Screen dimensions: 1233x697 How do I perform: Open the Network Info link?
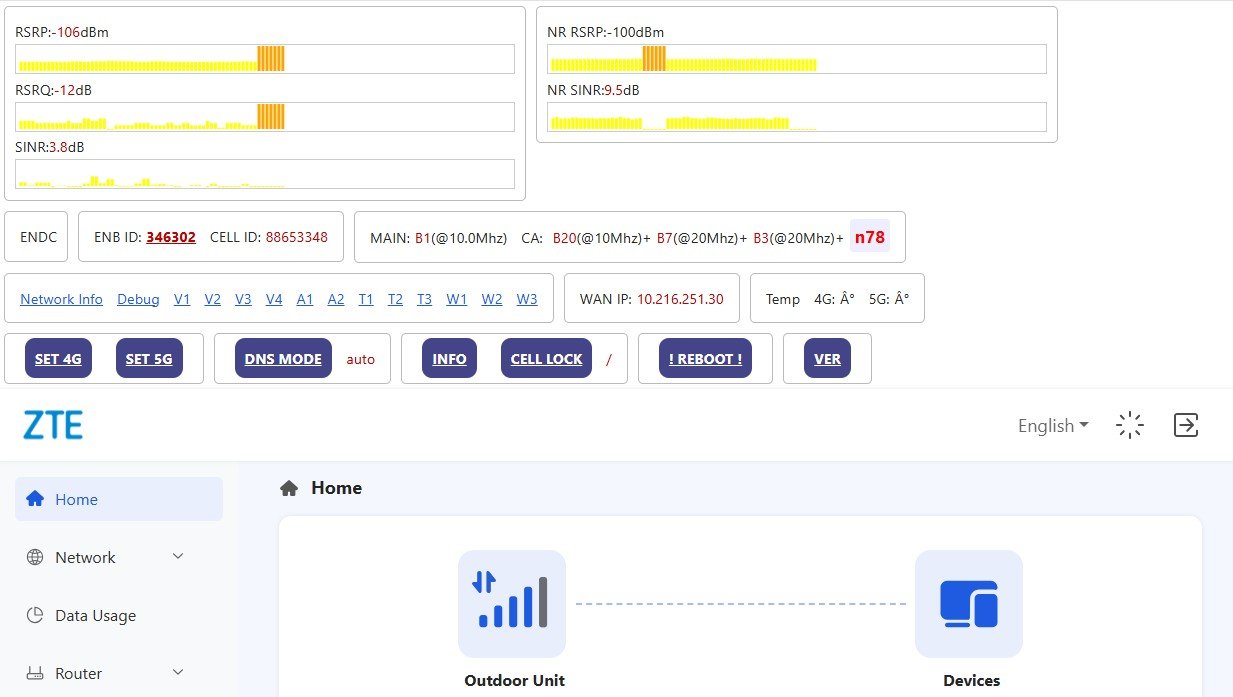pyautogui.click(x=61, y=299)
